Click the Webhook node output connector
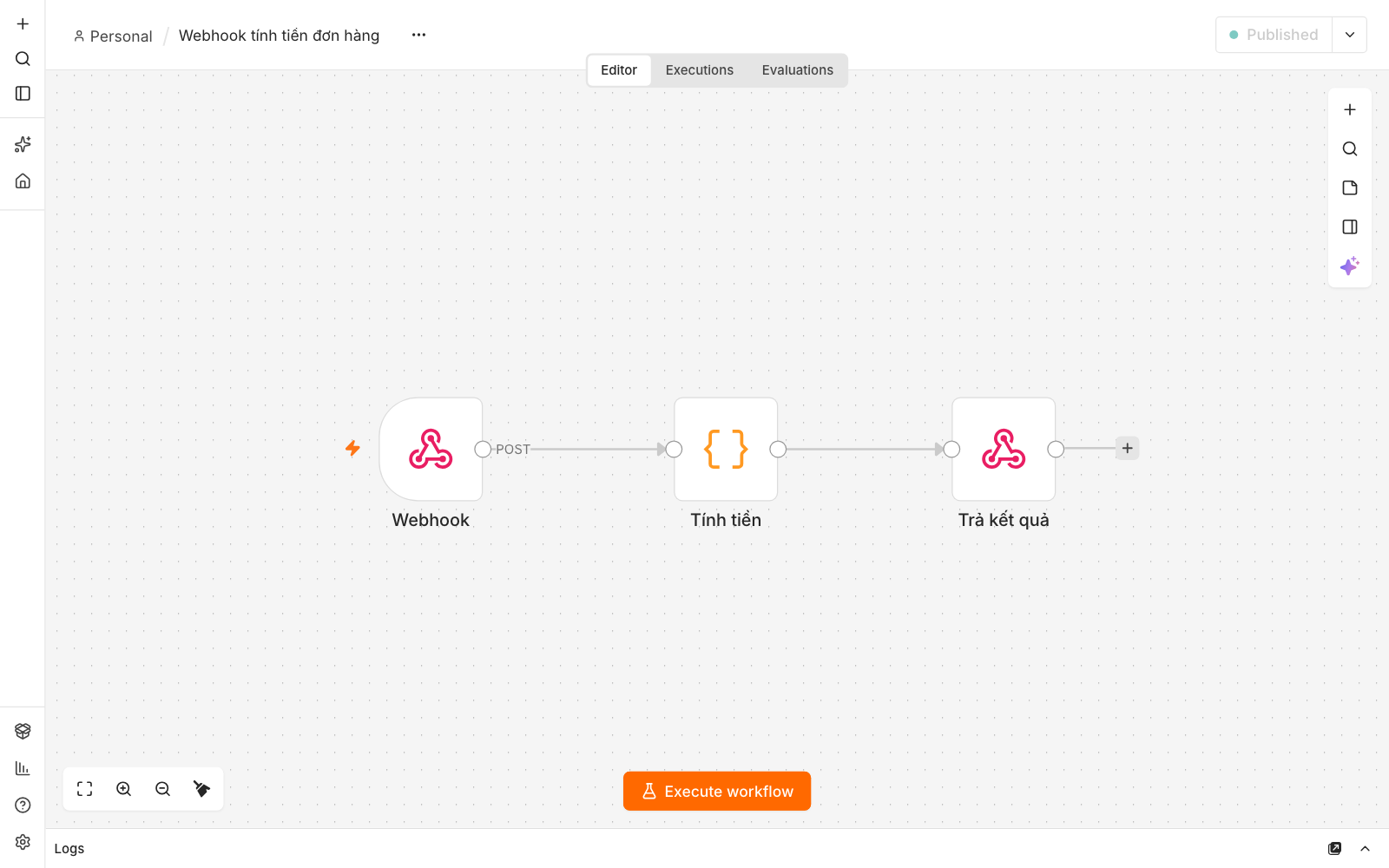Screen dimensions: 1389x868 [483, 449]
